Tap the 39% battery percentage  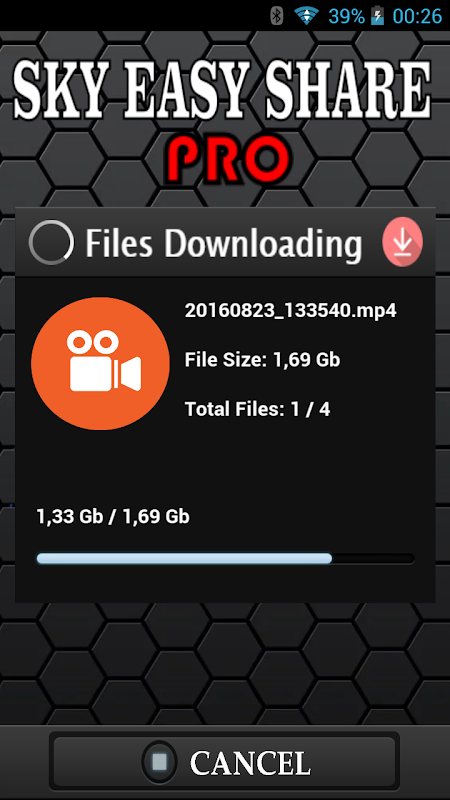tap(346, 16)
